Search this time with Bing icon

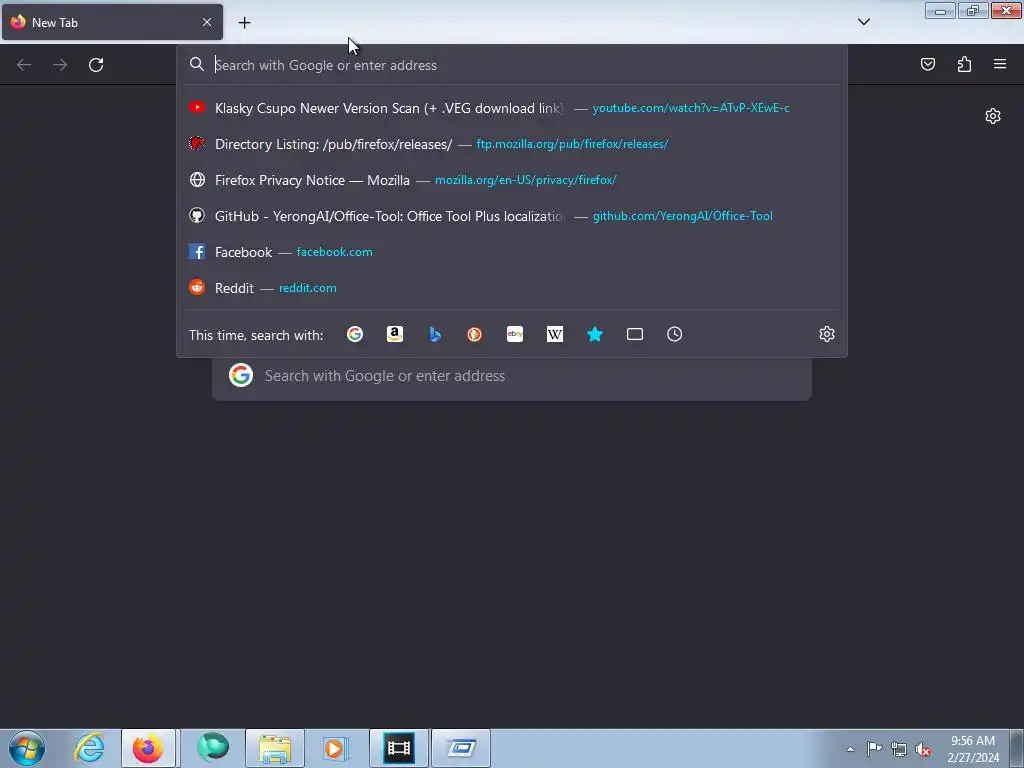pyautogui.click(x=435, y=334)
